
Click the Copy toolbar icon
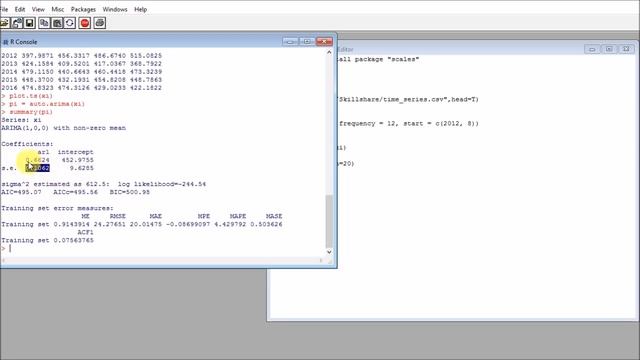44,23
